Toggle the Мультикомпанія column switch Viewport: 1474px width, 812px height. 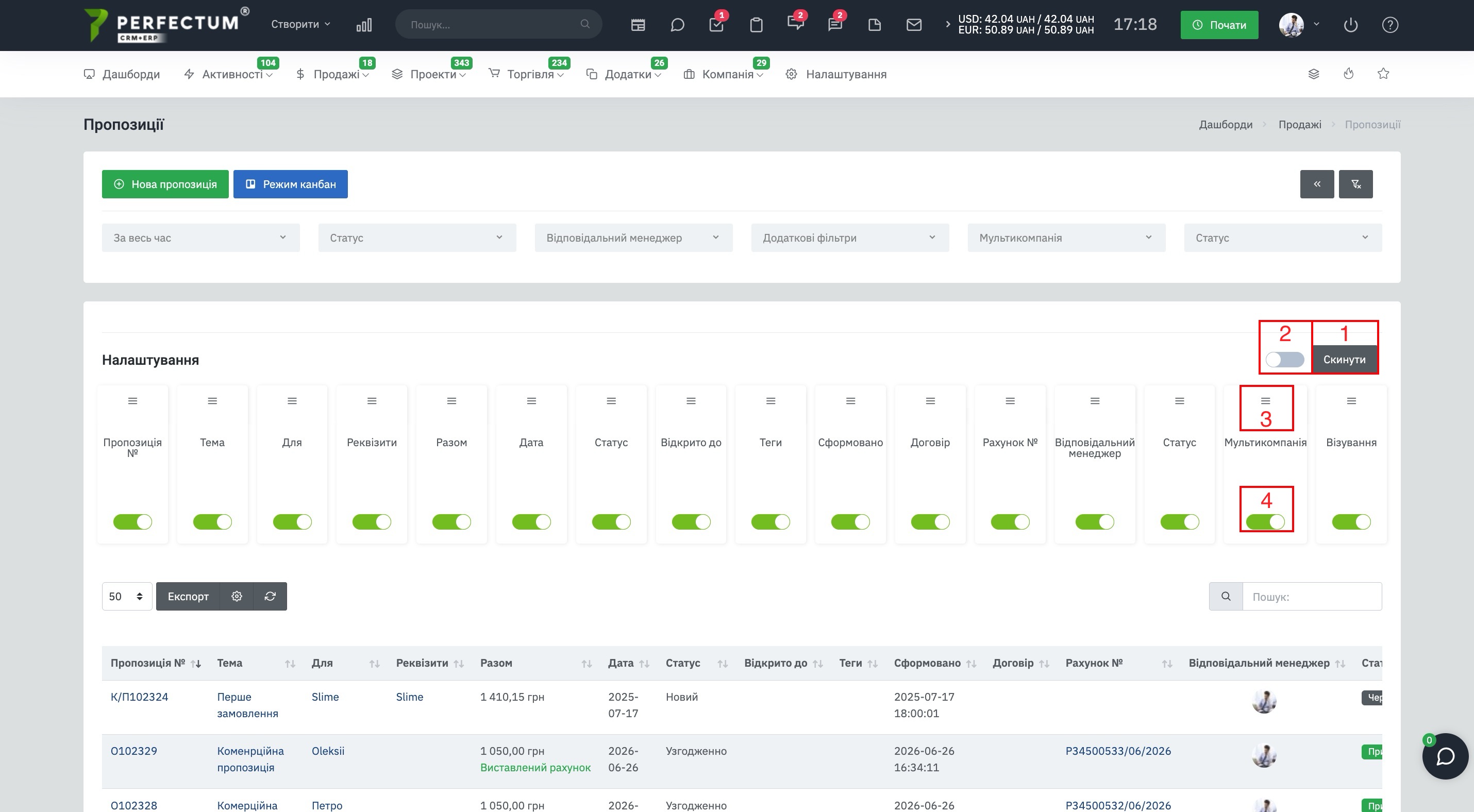point(1265,521)
